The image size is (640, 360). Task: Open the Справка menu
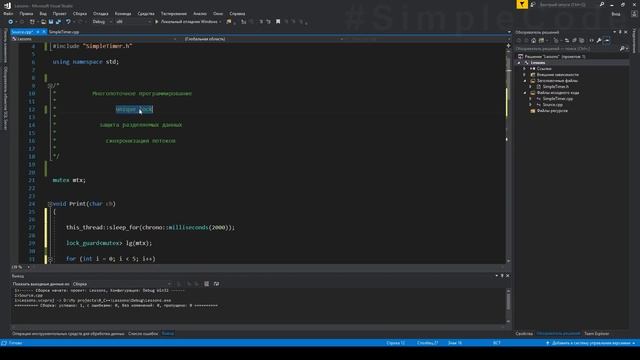click(237, 14)
